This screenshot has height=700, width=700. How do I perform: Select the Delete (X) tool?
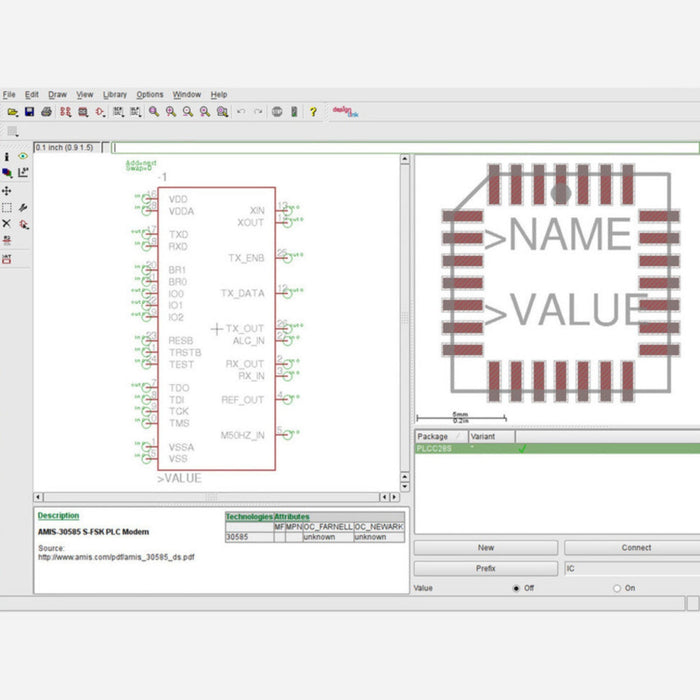(x=7, y=224)
